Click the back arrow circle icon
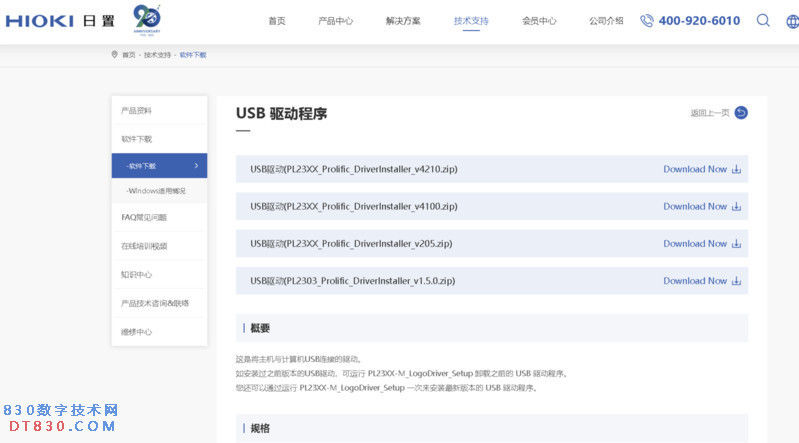 pos(741,113)
